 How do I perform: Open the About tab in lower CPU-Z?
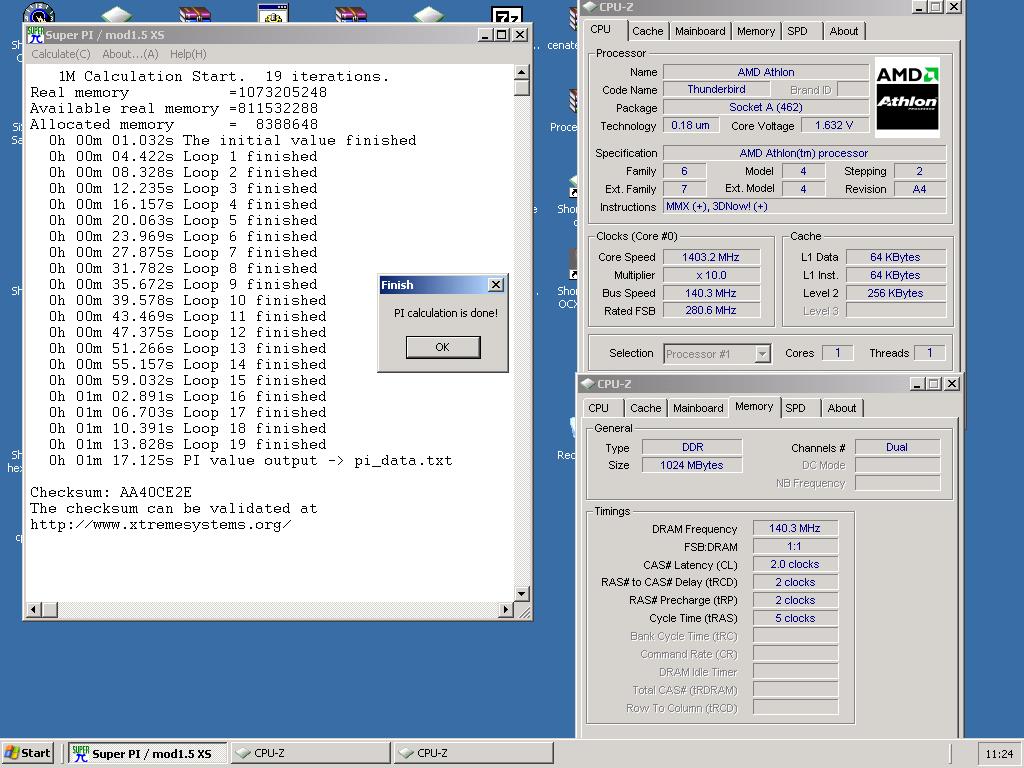[842, 408]
